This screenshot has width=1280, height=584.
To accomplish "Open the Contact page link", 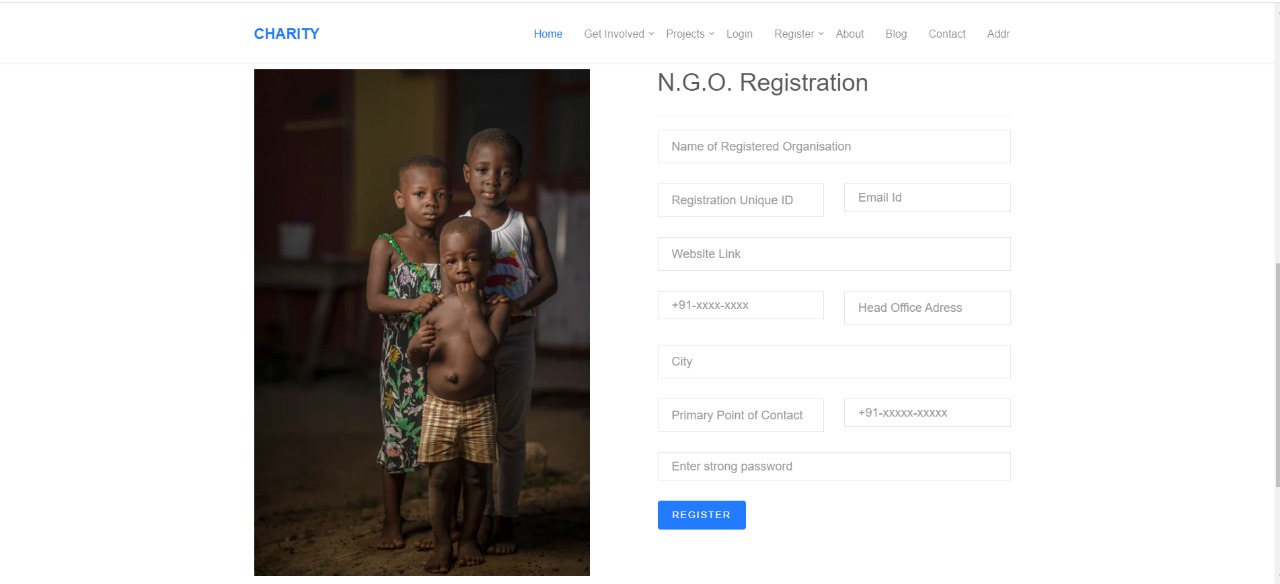I will coord(947,34).
